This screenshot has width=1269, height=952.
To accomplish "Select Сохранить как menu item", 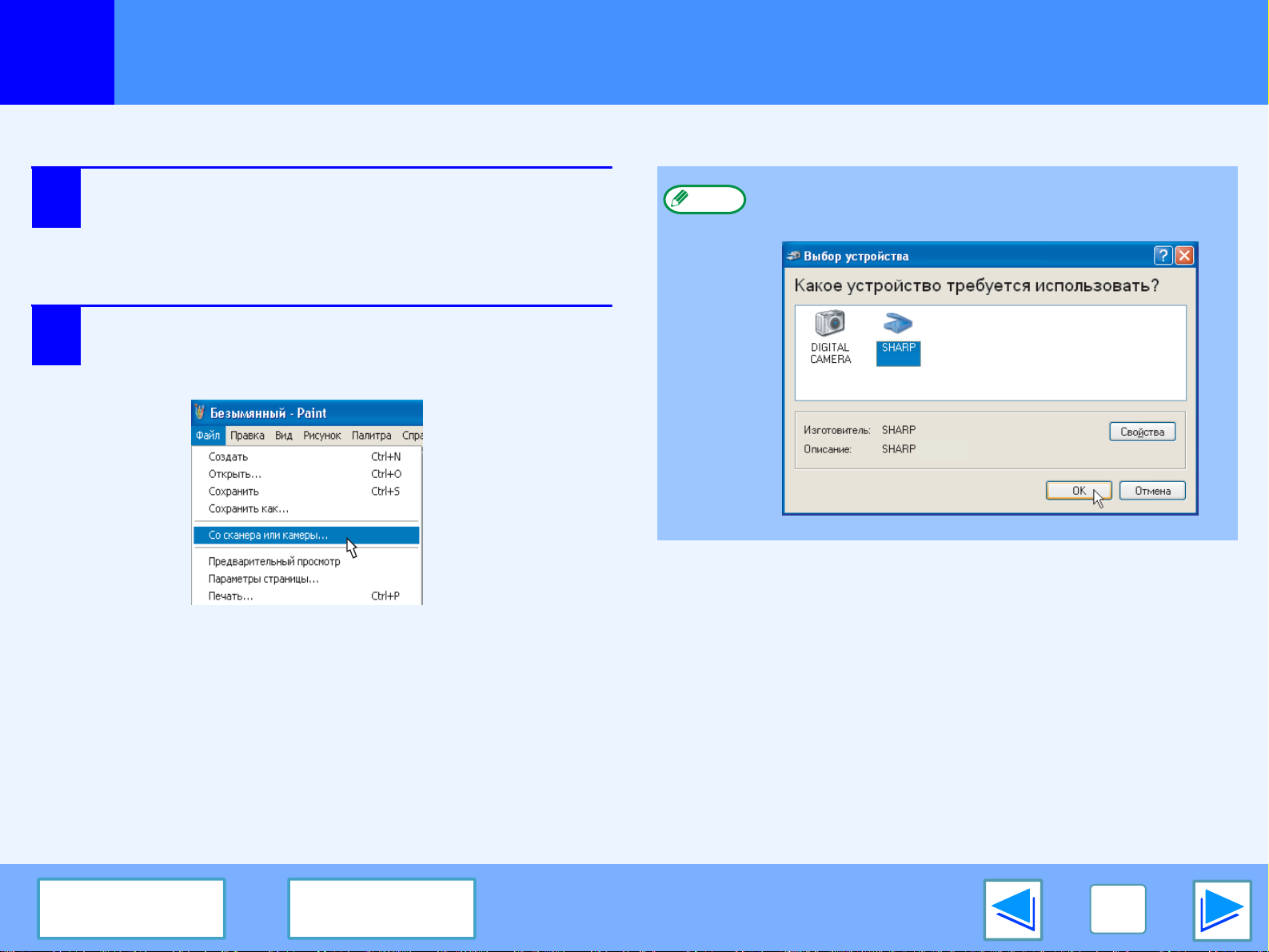I will [x=248, y=509].
